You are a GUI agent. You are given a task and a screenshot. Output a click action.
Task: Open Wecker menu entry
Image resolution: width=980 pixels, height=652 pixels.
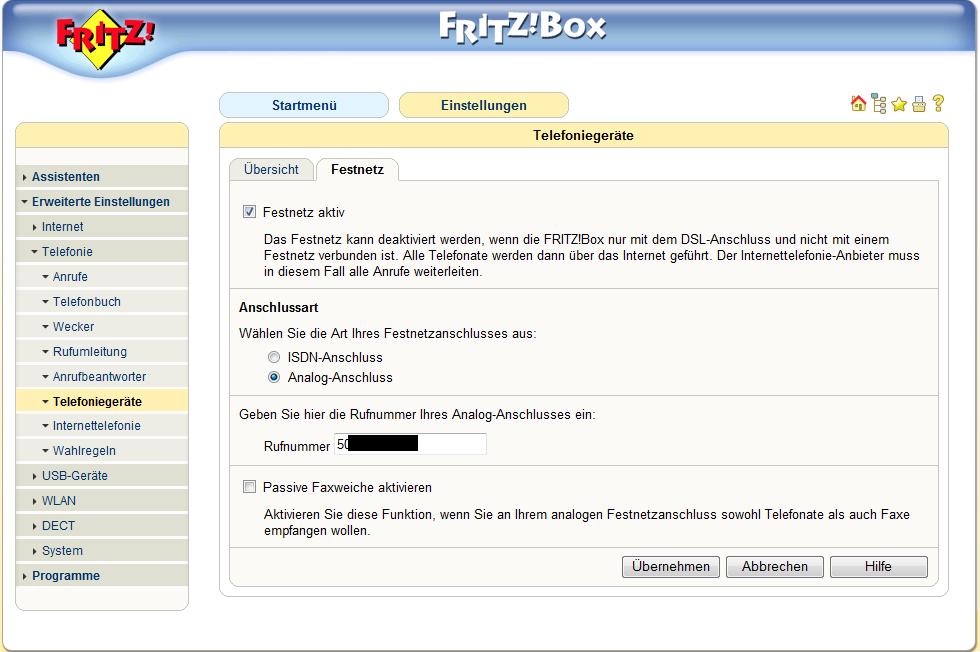pyautogui.click(x=102, y=326)
